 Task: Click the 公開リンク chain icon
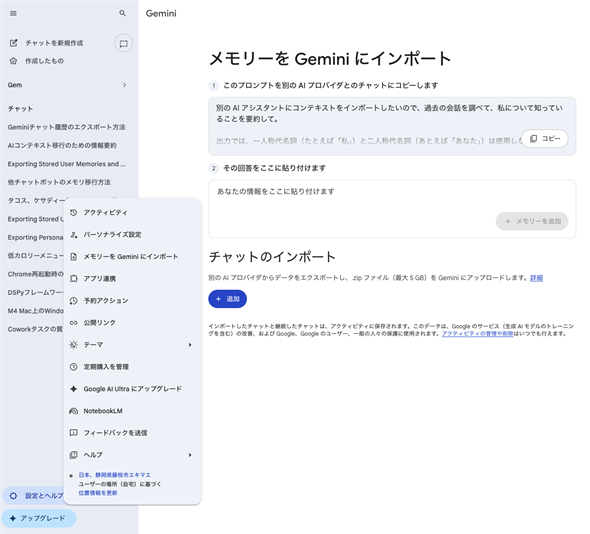[74, 323]
